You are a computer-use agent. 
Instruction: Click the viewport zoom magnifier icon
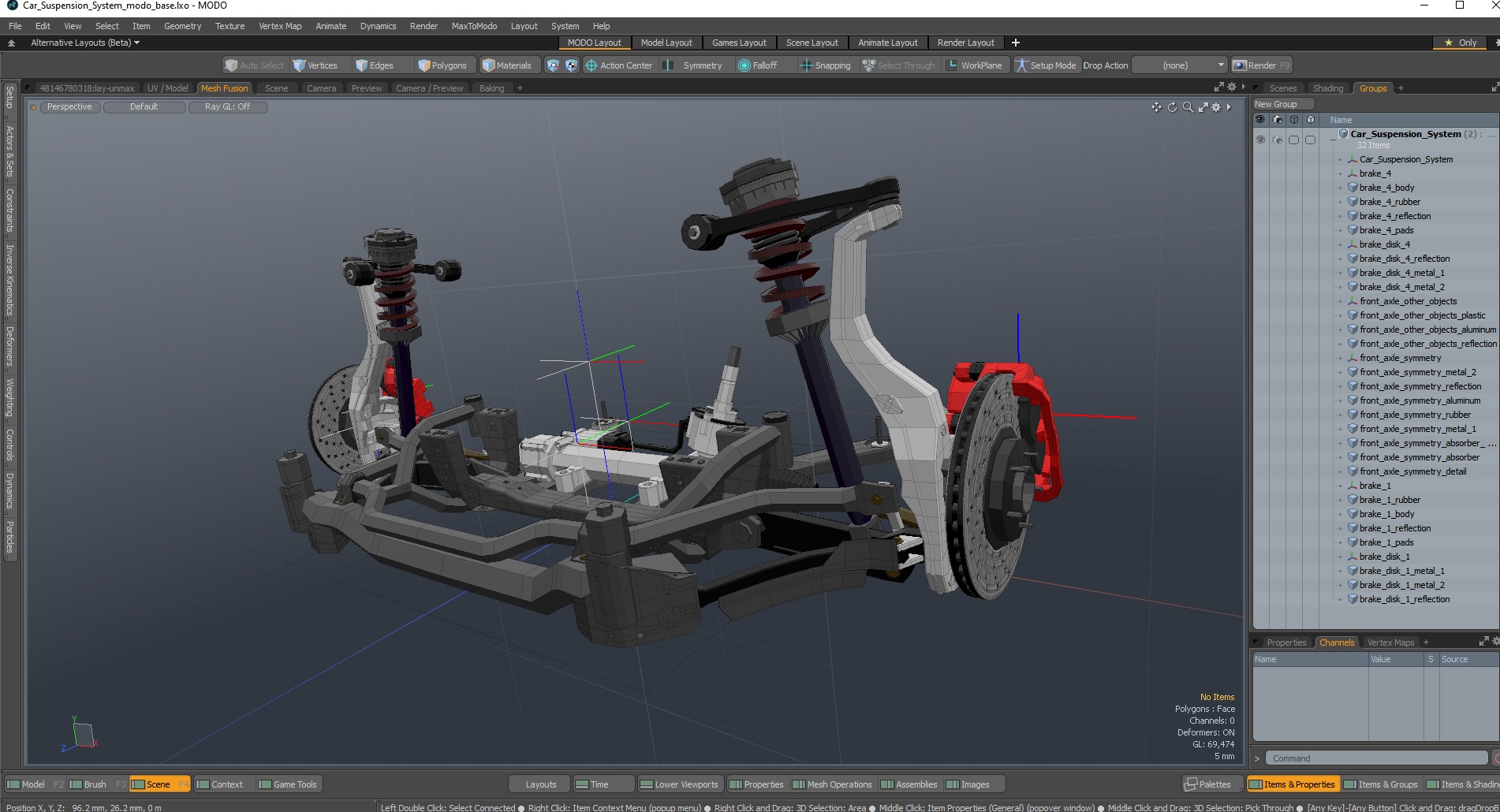point(1188,107)
